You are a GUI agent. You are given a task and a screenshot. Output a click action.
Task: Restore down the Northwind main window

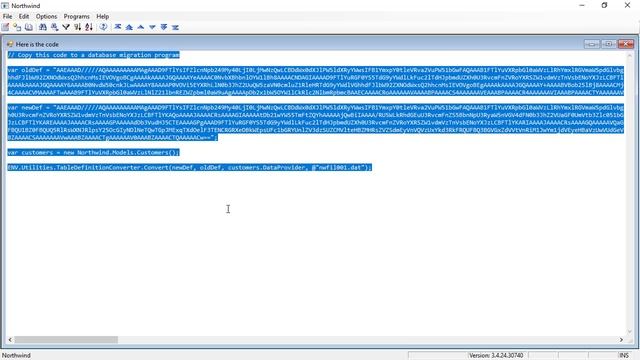(604, 5)
